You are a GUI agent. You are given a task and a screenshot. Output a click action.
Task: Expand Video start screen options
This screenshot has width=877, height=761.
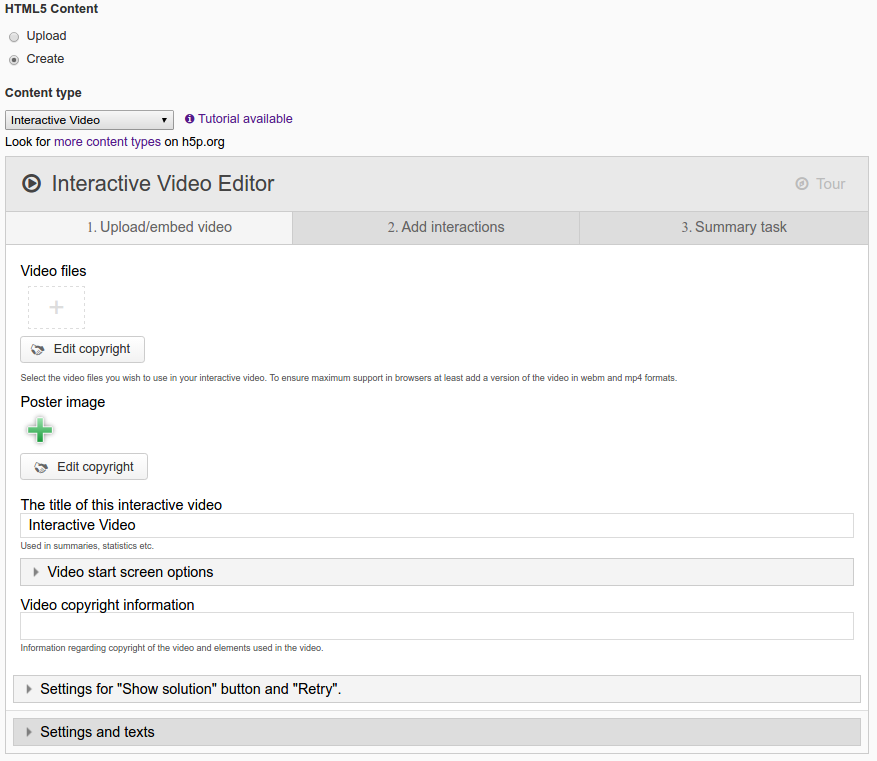437,572
